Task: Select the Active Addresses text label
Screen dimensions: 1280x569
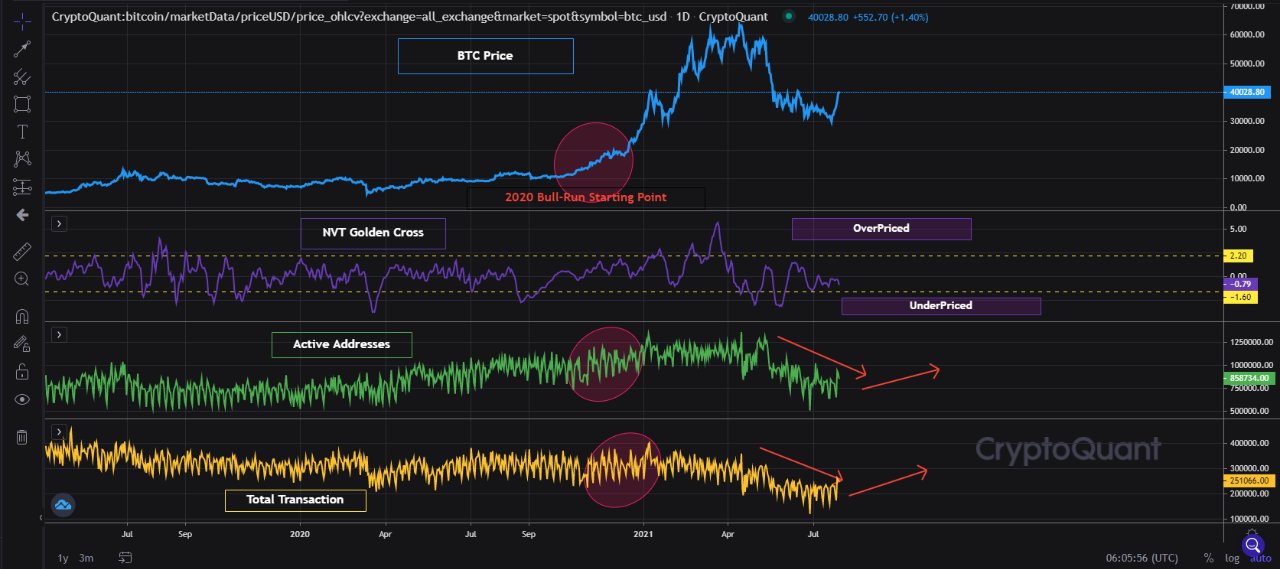Action: click(x=341, y=345)
